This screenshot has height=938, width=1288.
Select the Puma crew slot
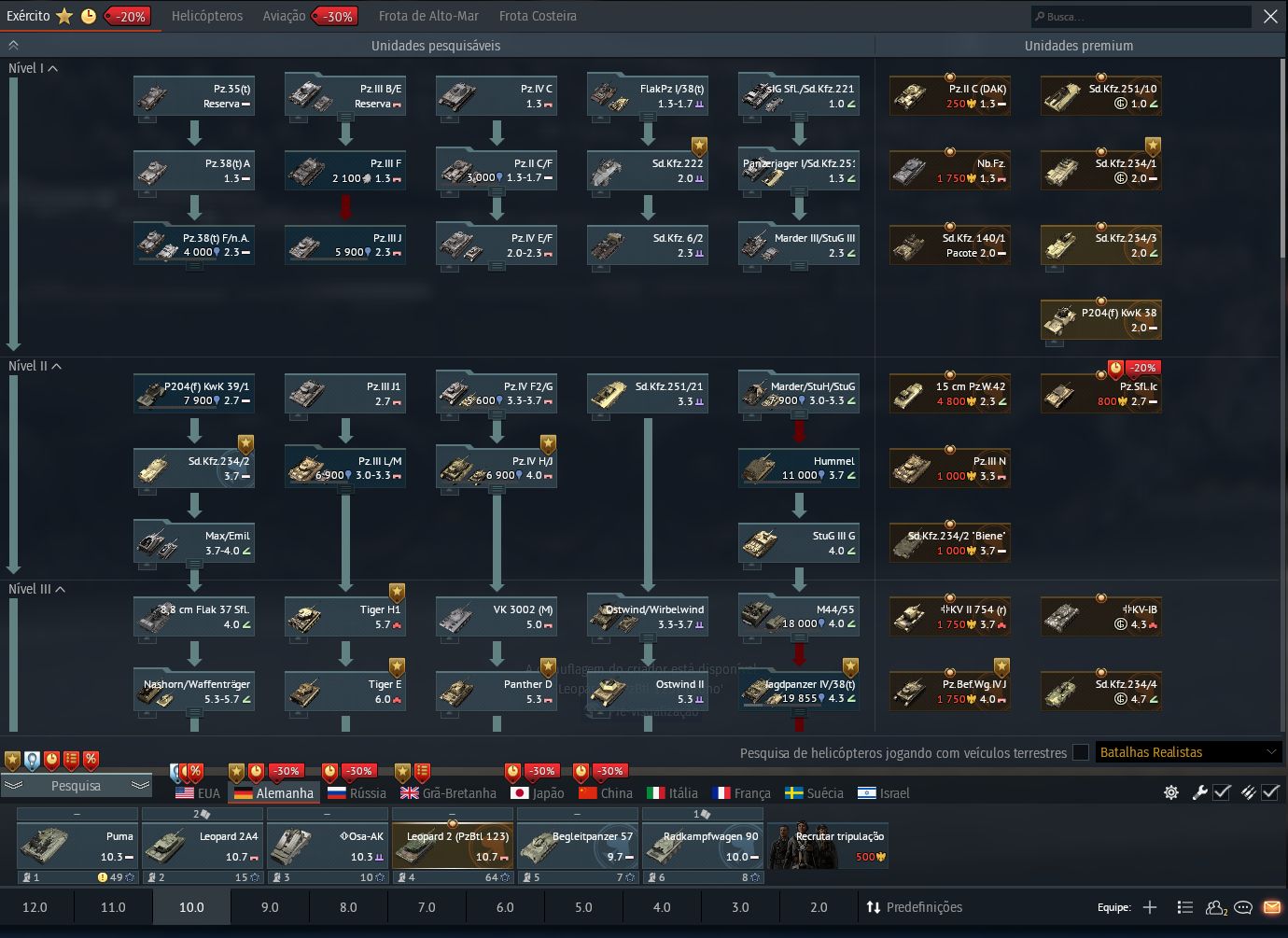pos(77,845)
